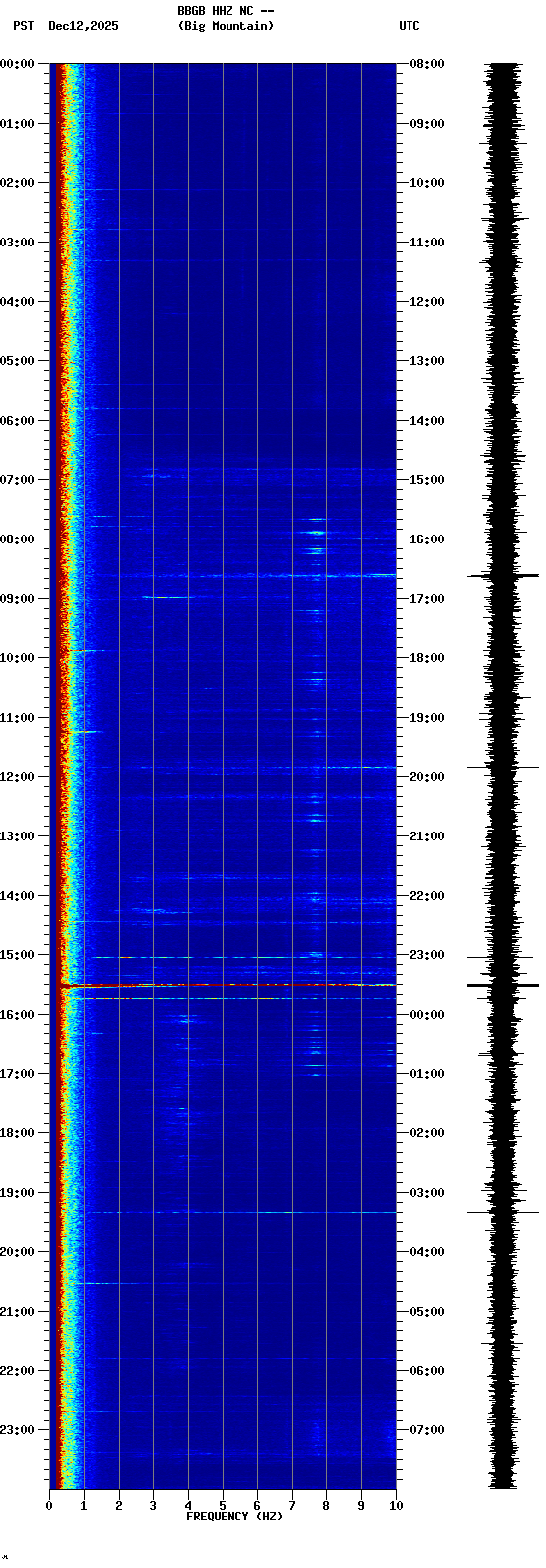Click the PST time label '18:00'
Viewport: 546px width, 1568px height.
tap(17, 1133)
